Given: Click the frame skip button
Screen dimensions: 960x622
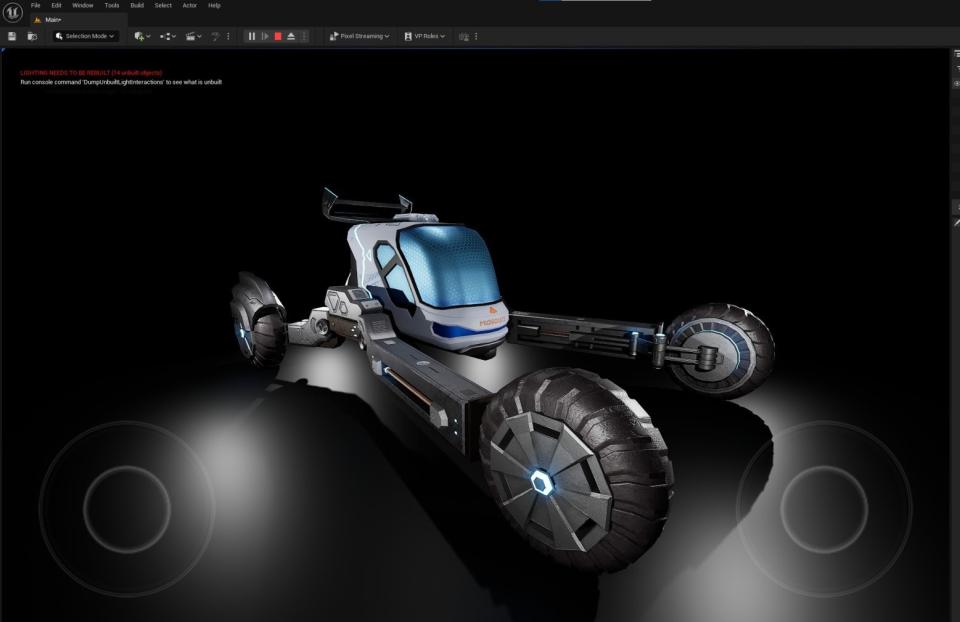Looking at the screenshot, I should (x=265, y=36).
